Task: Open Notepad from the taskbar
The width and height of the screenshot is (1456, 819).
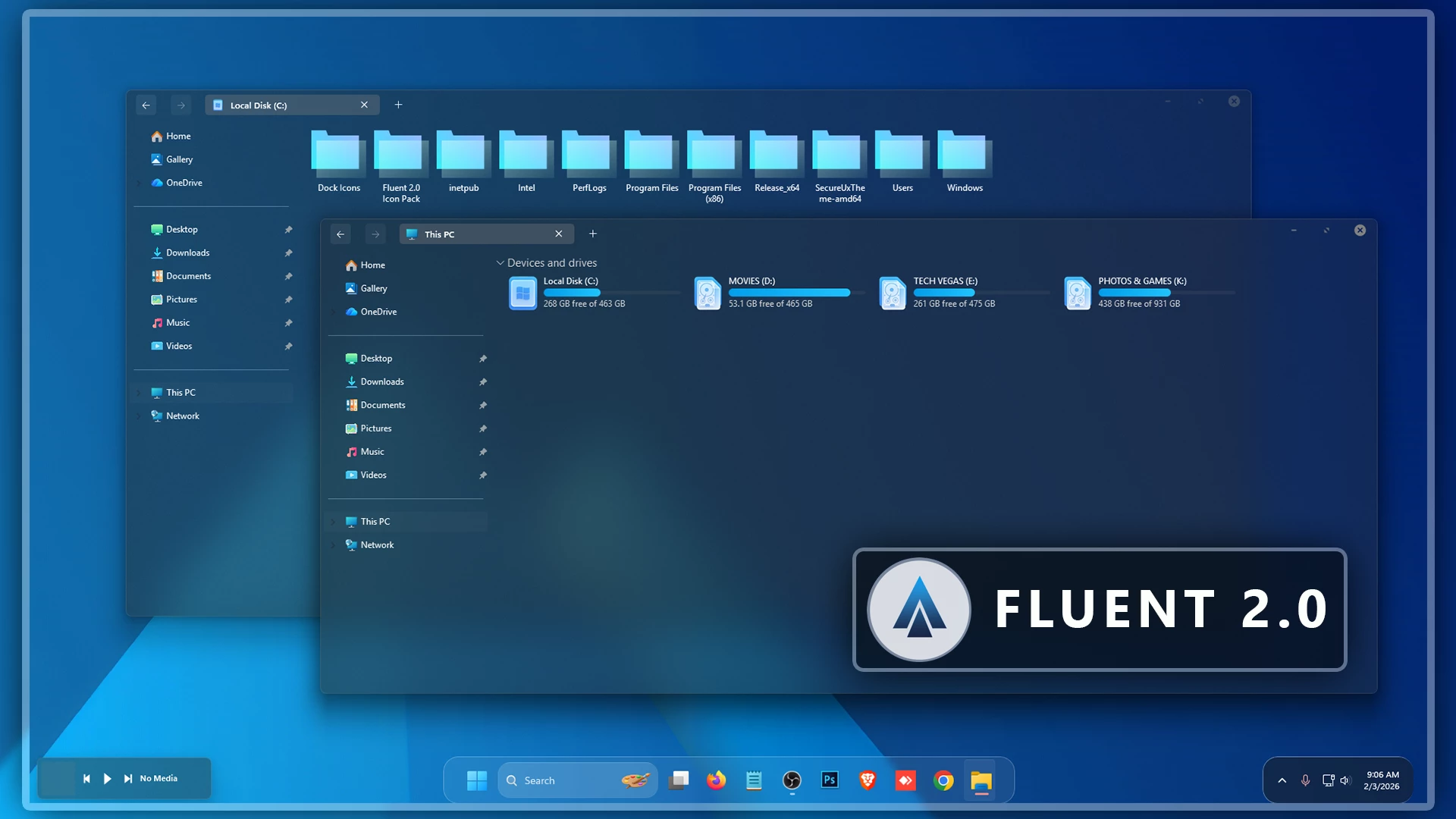Action: coord(754,780)
